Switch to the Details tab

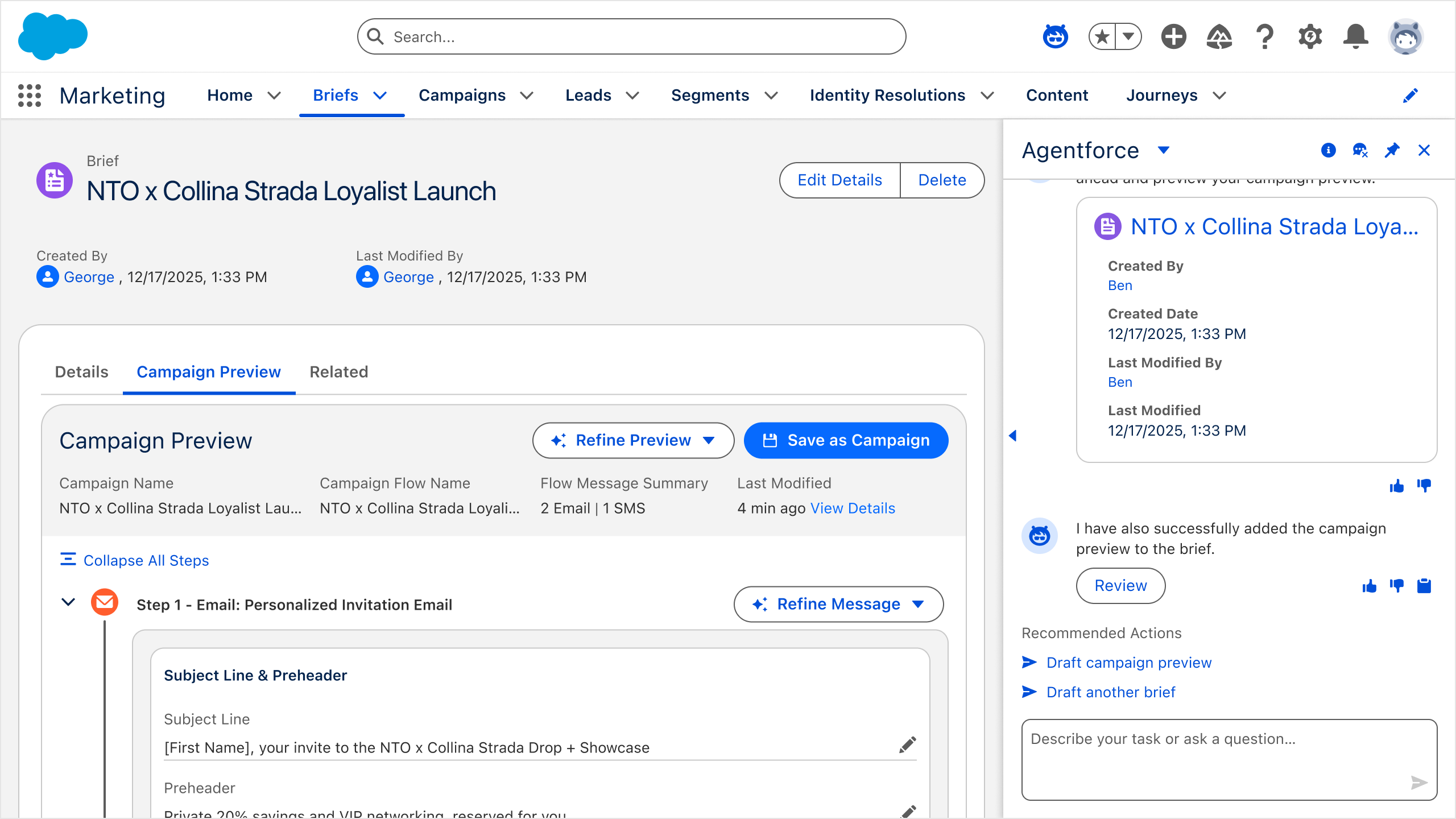(x=81, y=372)
